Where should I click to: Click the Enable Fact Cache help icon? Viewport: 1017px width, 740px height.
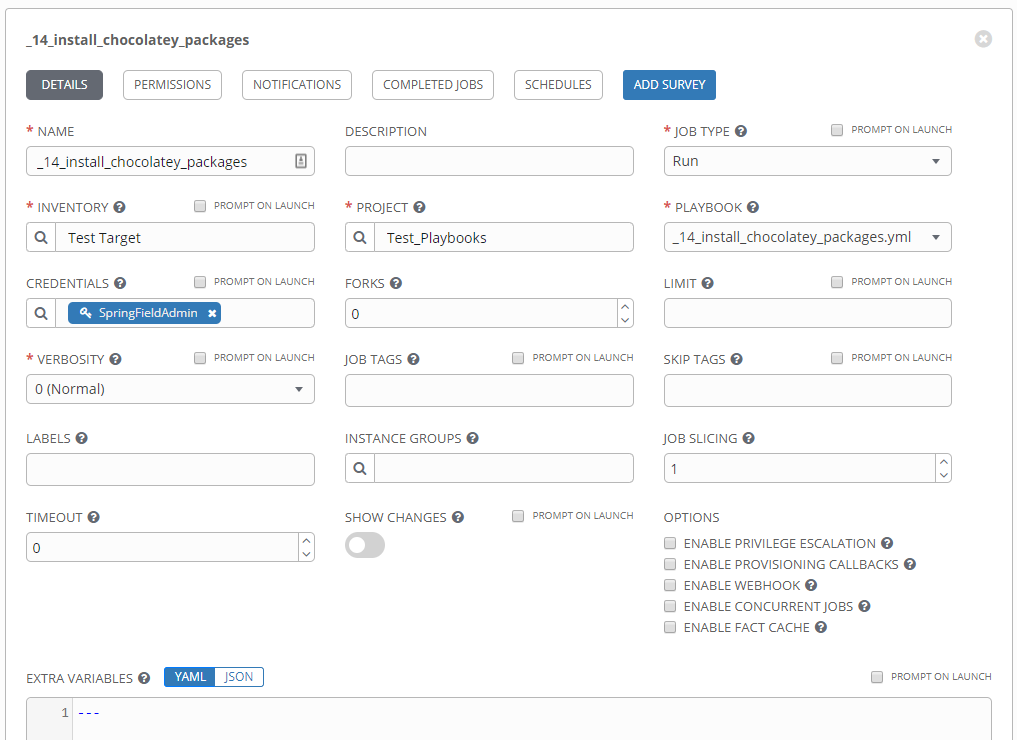(820, 627)
